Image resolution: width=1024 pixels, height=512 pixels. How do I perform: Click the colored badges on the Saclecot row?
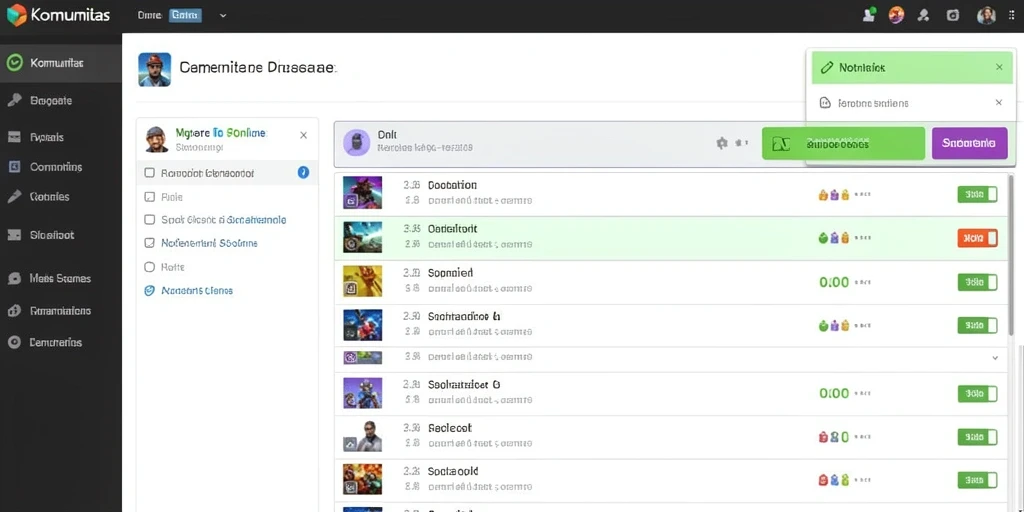834,437
